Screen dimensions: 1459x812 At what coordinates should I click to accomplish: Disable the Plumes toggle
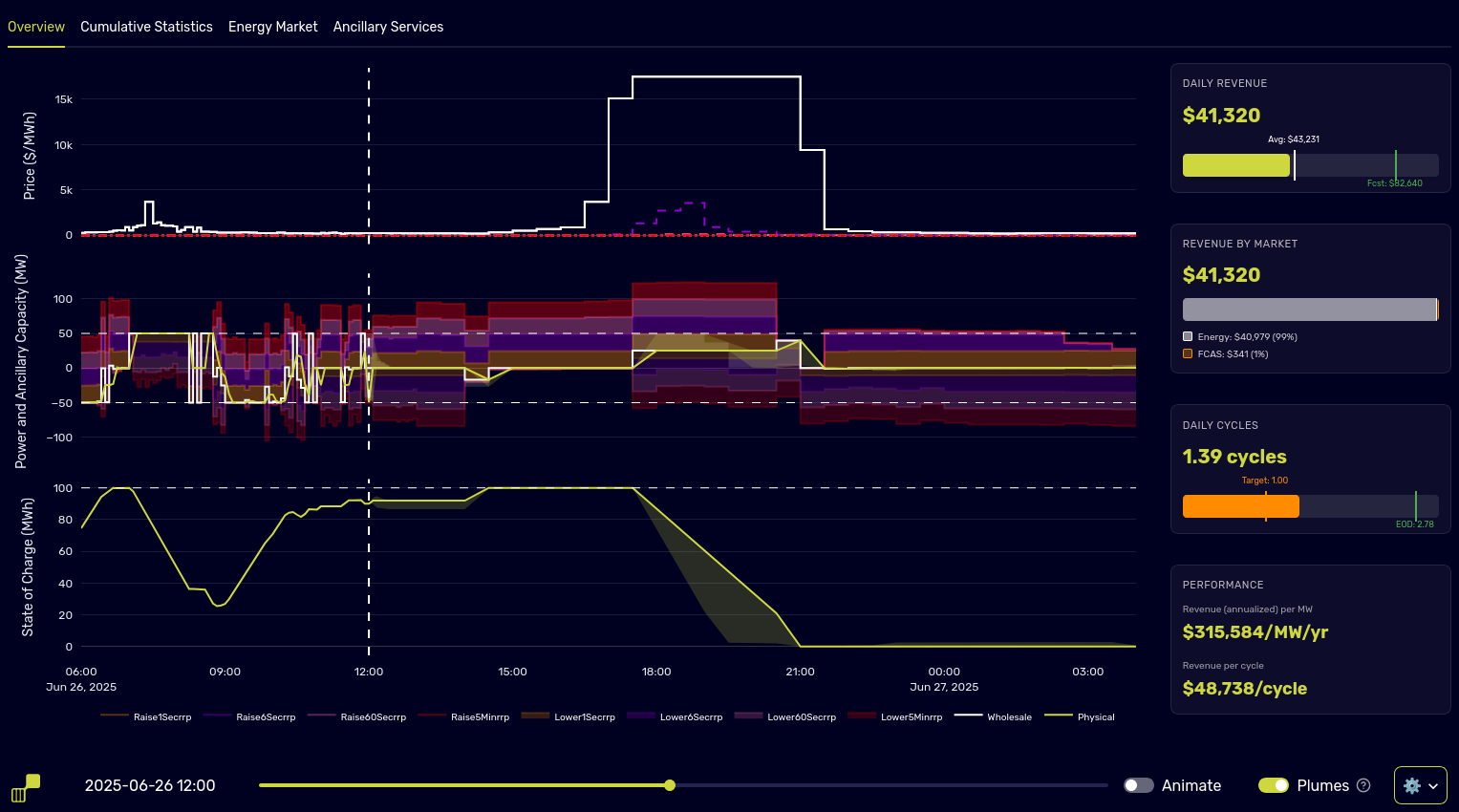(x=1273, y=785)
